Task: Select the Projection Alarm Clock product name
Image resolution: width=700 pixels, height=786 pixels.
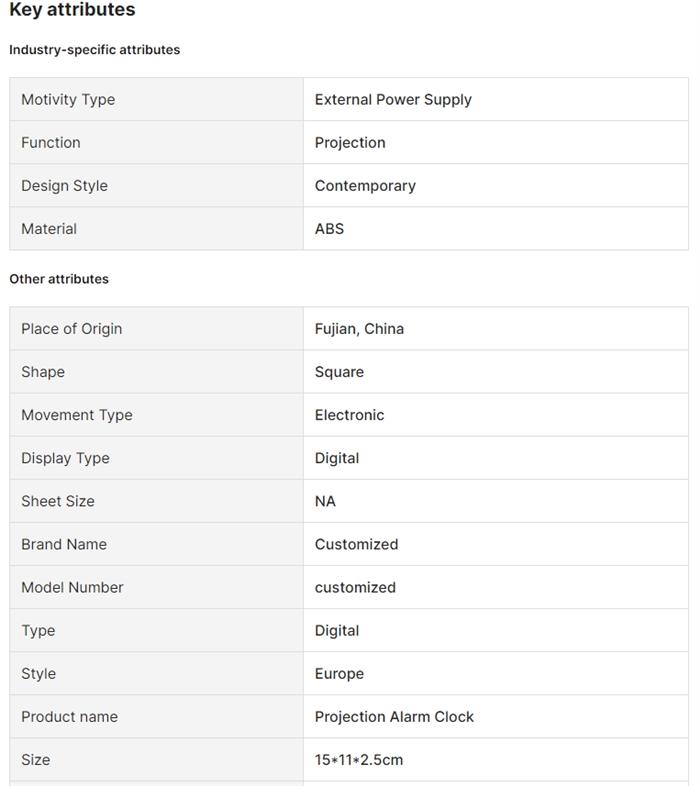Action: (x=394, y=716)
